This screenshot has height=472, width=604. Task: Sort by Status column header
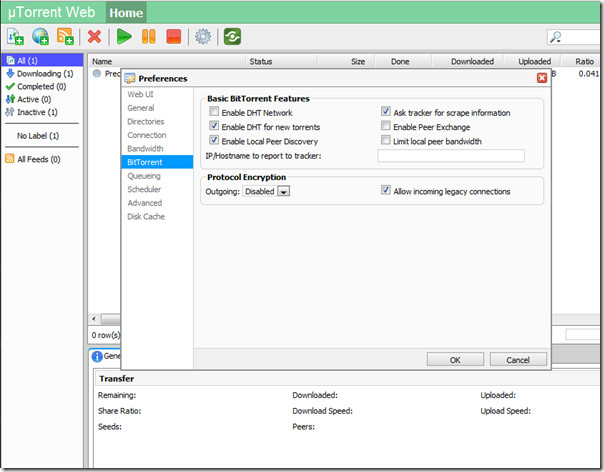pos(281,61)
